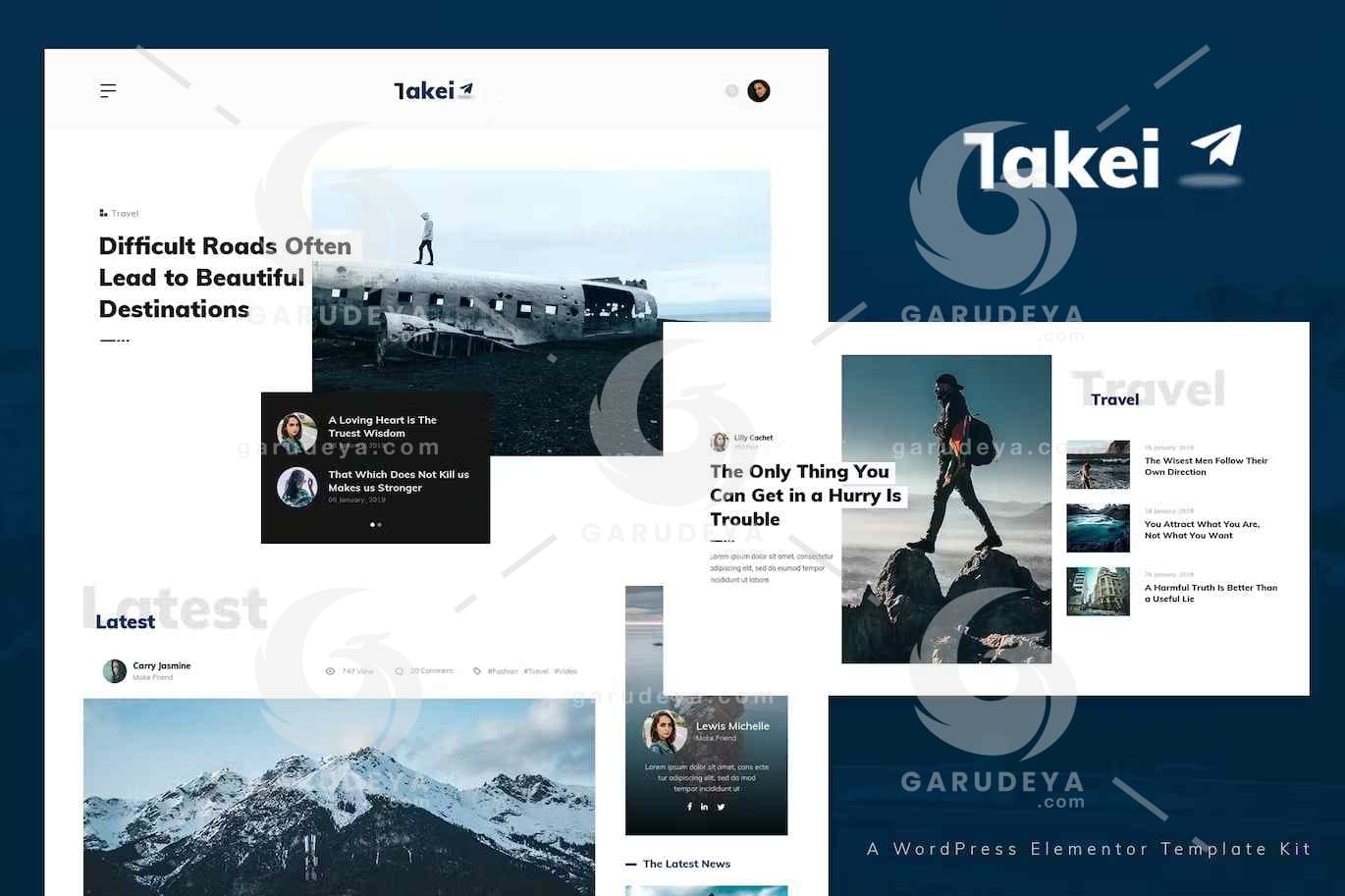Click the LinkedIn icon on author card
1345x896 pixels.
tap(704, 807)
